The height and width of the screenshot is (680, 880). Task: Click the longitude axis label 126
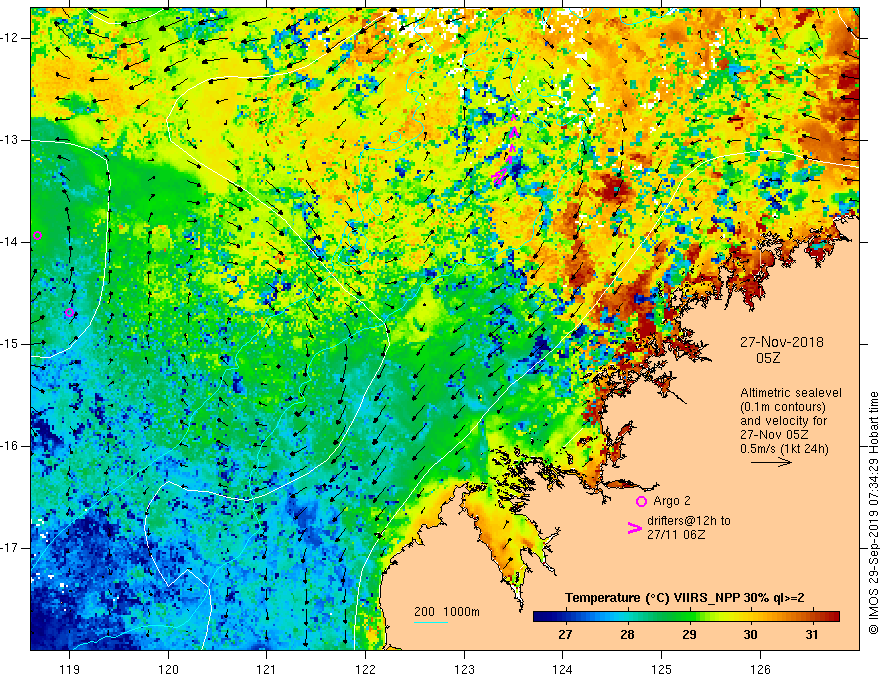760,669
